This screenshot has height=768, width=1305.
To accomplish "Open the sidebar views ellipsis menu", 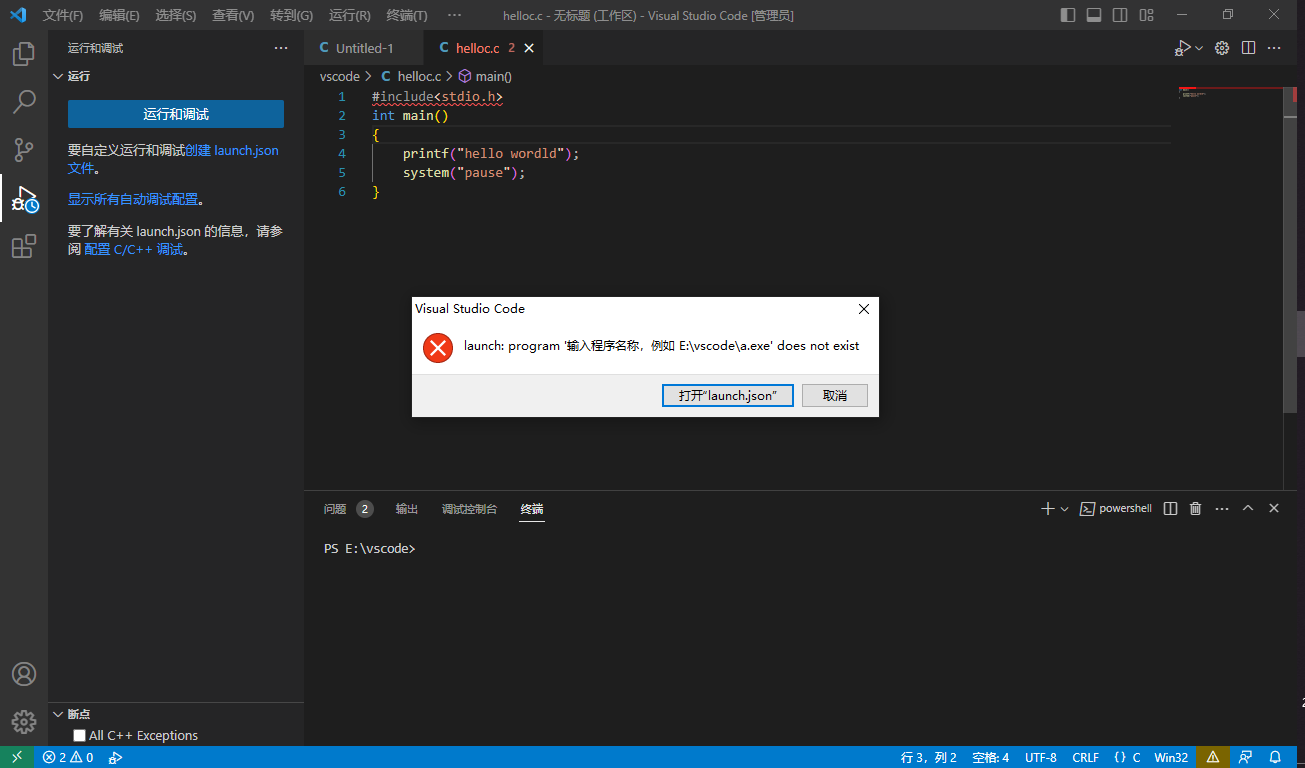I will [281, 48].
